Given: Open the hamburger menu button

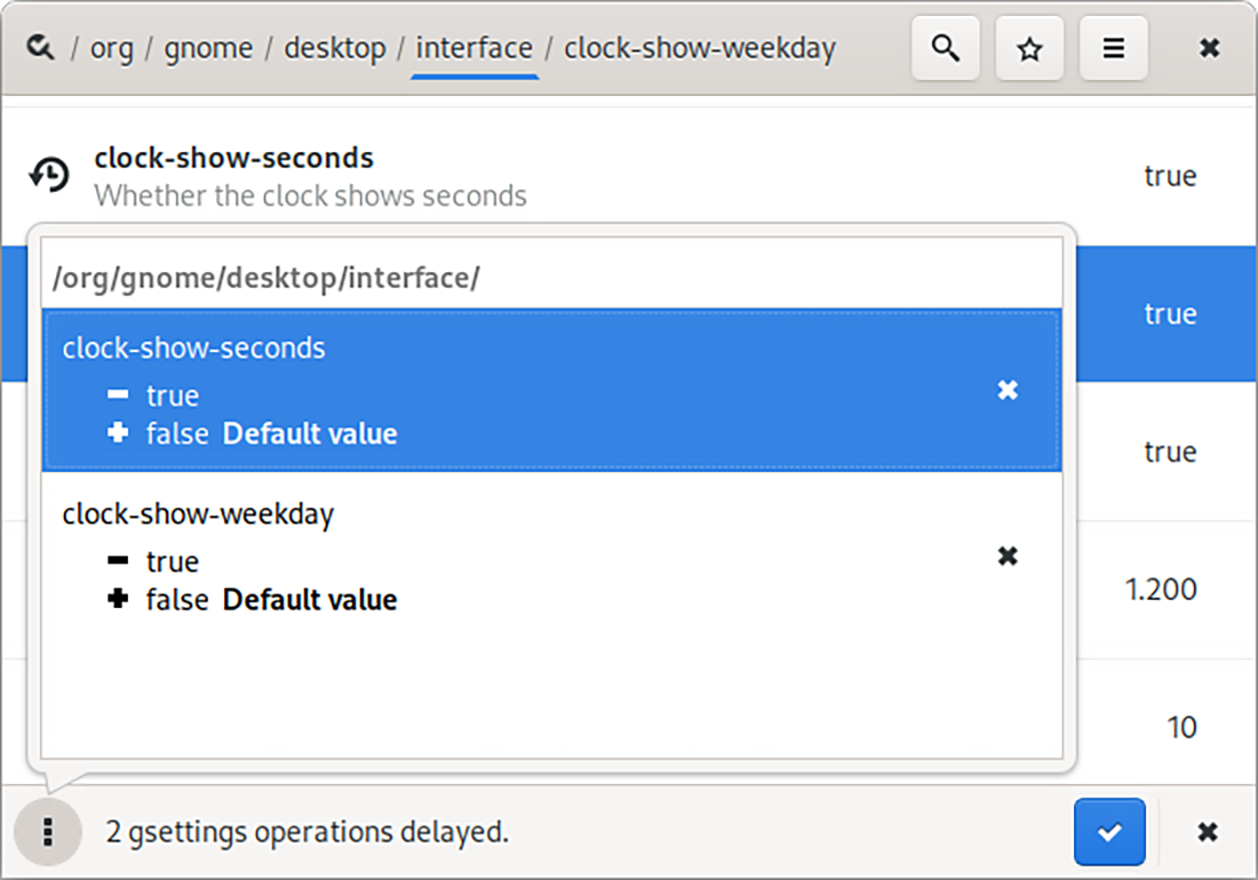Looking at the screenshot, I should pyautogui.click(x=1113, y=48).
